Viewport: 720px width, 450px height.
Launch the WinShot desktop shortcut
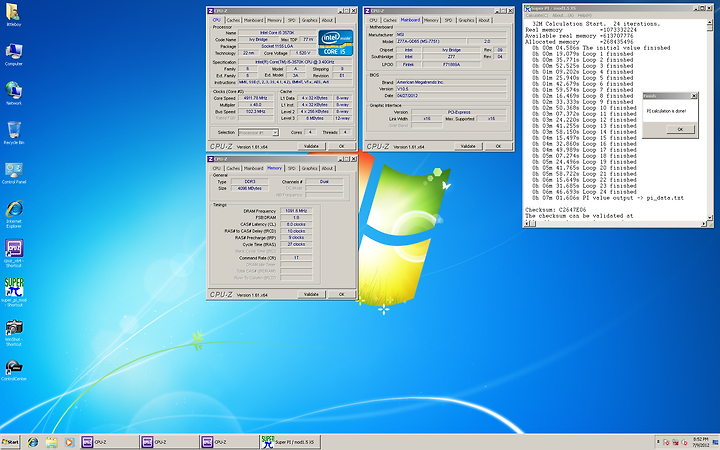click(x=13, y=332)
